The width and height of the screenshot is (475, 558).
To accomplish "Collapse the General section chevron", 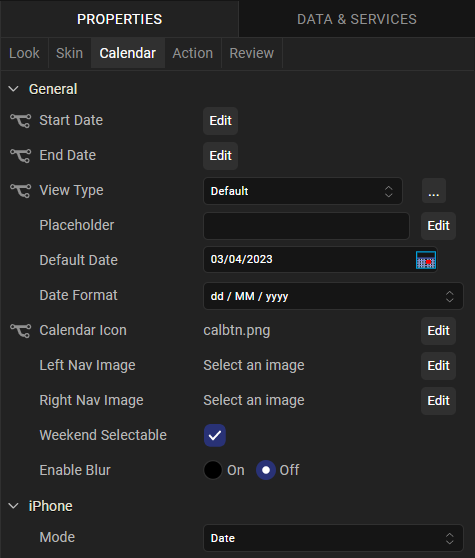I will pos(14,89).
